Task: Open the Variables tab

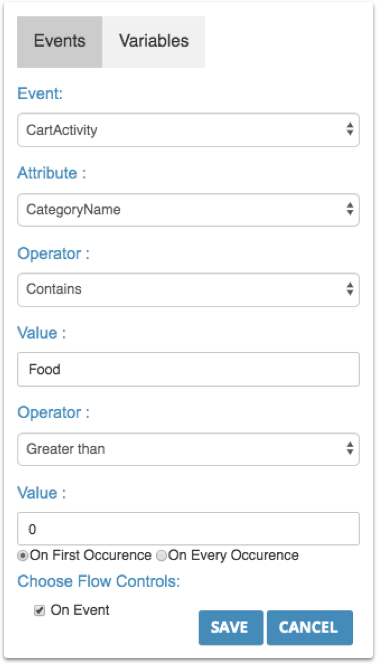Action: pyautogui.click(x=154, y=42)
